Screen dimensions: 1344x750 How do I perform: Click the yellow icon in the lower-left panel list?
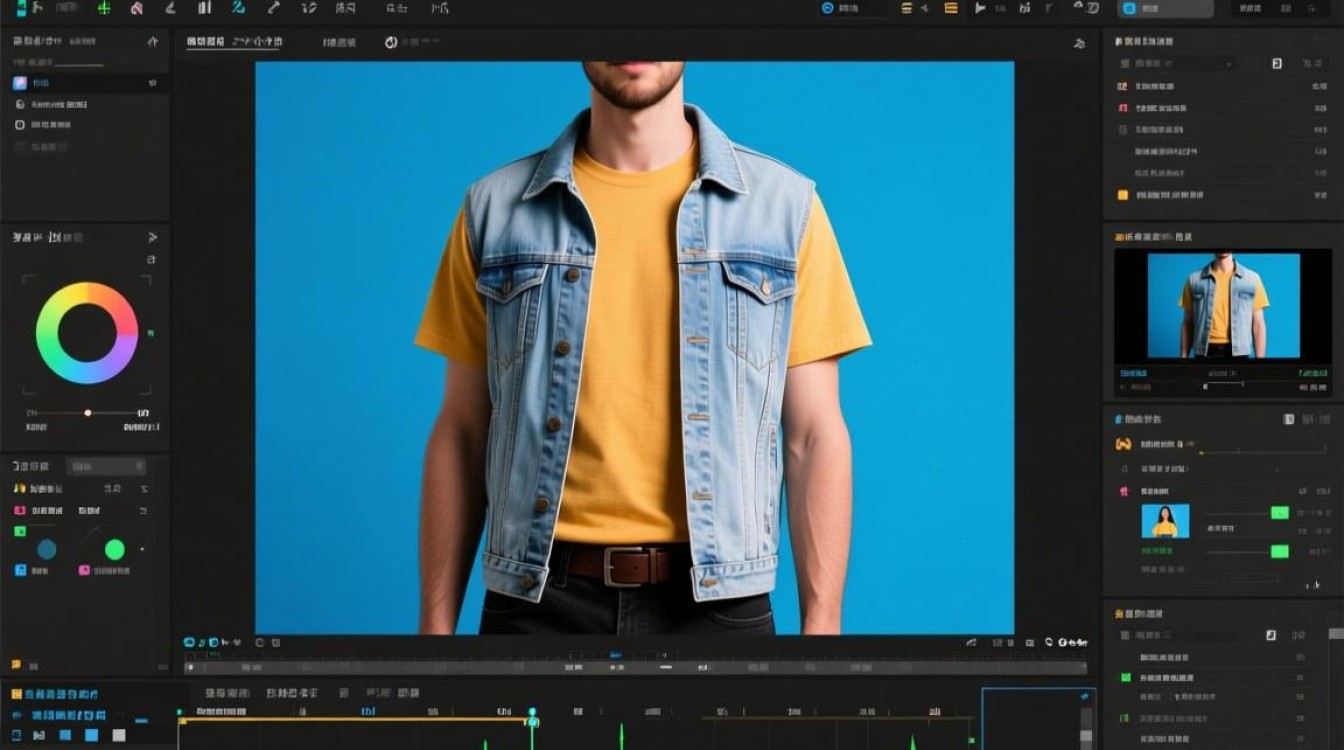(x=19, y=489)
